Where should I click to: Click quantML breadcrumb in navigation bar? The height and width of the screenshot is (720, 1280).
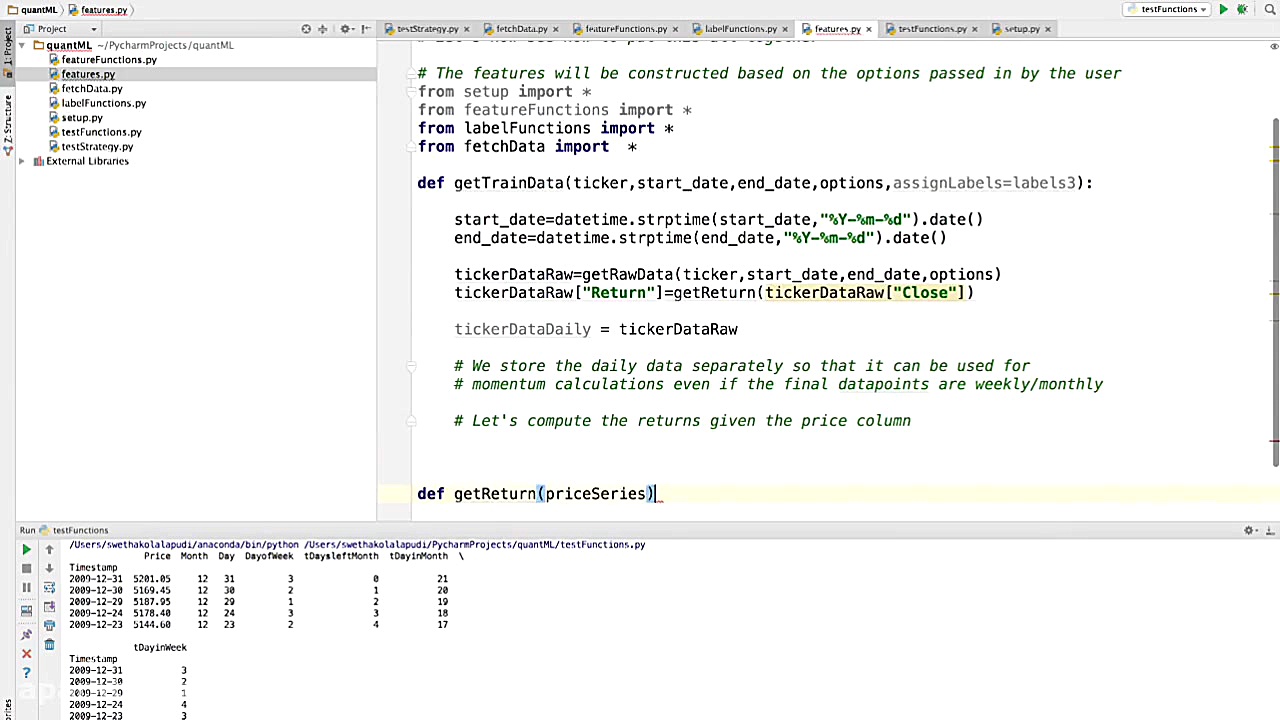point(32,9)
